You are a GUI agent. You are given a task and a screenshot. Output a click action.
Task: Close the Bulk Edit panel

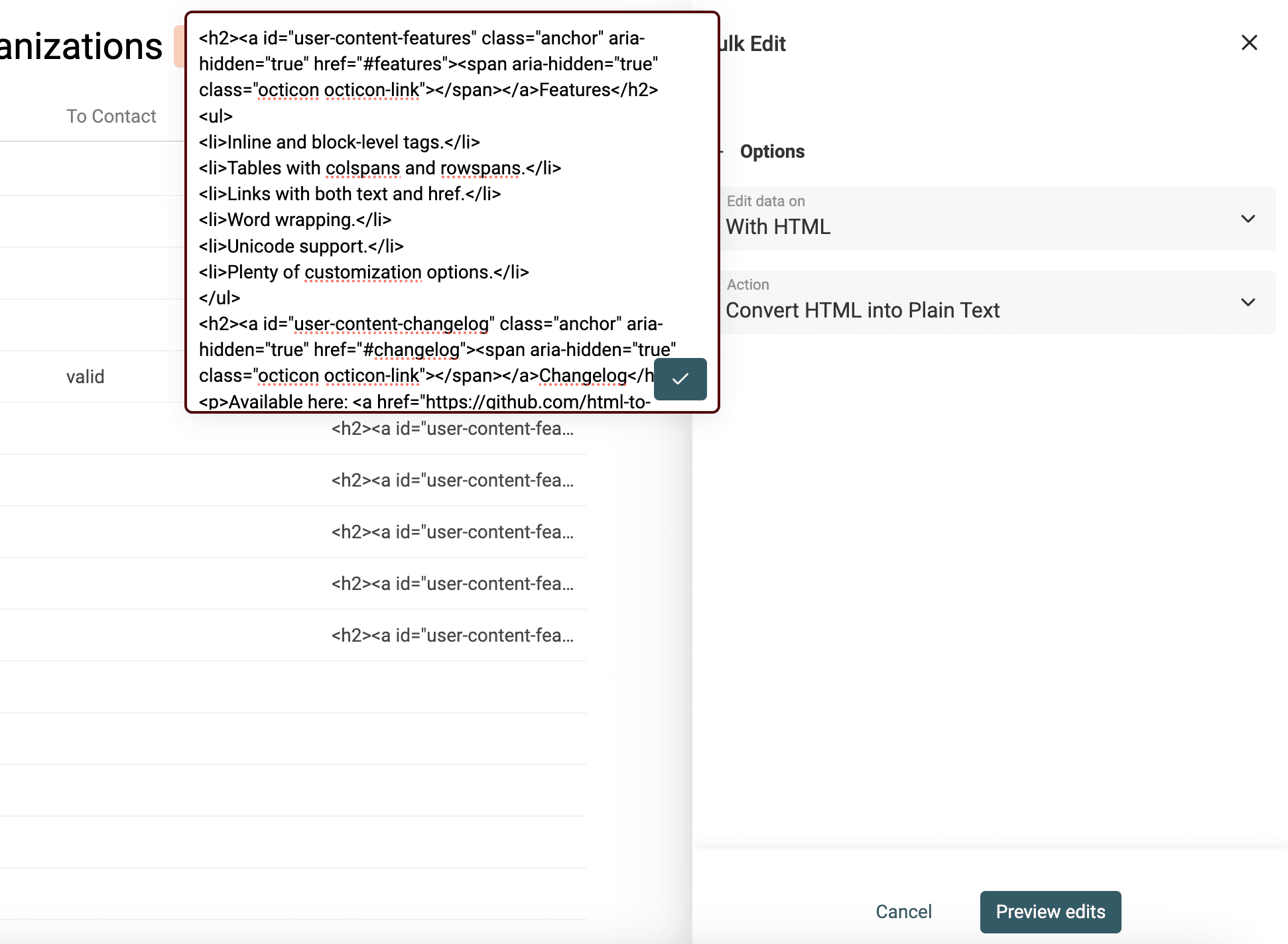(x=1249, y=43)
